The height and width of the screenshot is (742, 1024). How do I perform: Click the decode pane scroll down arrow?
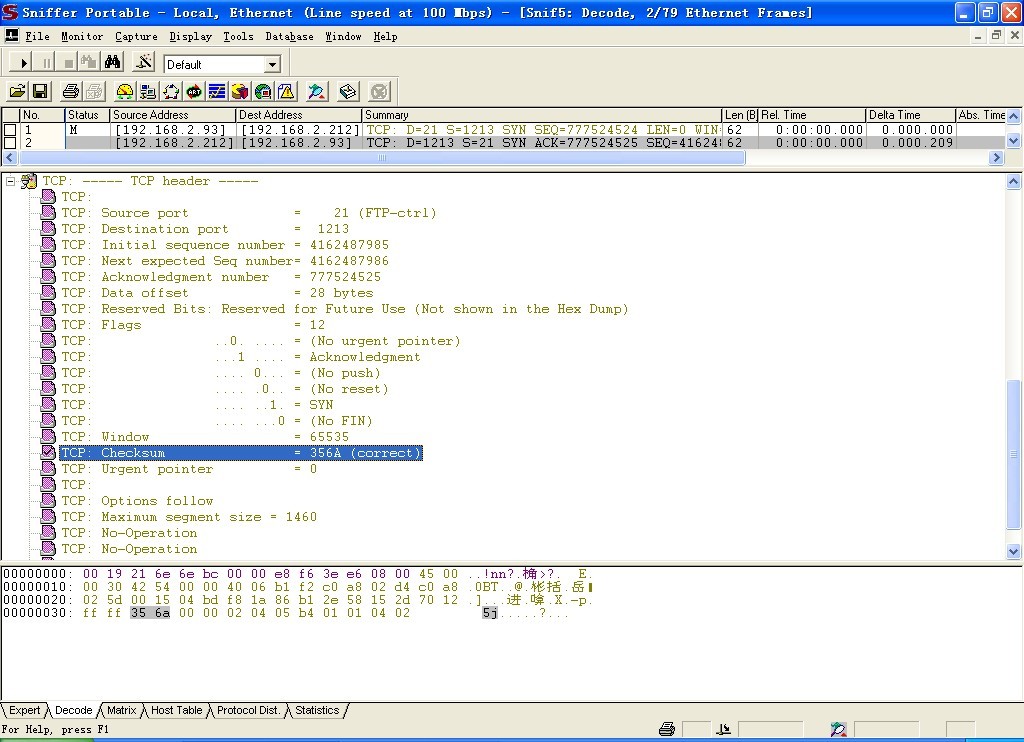[1014, 551]
